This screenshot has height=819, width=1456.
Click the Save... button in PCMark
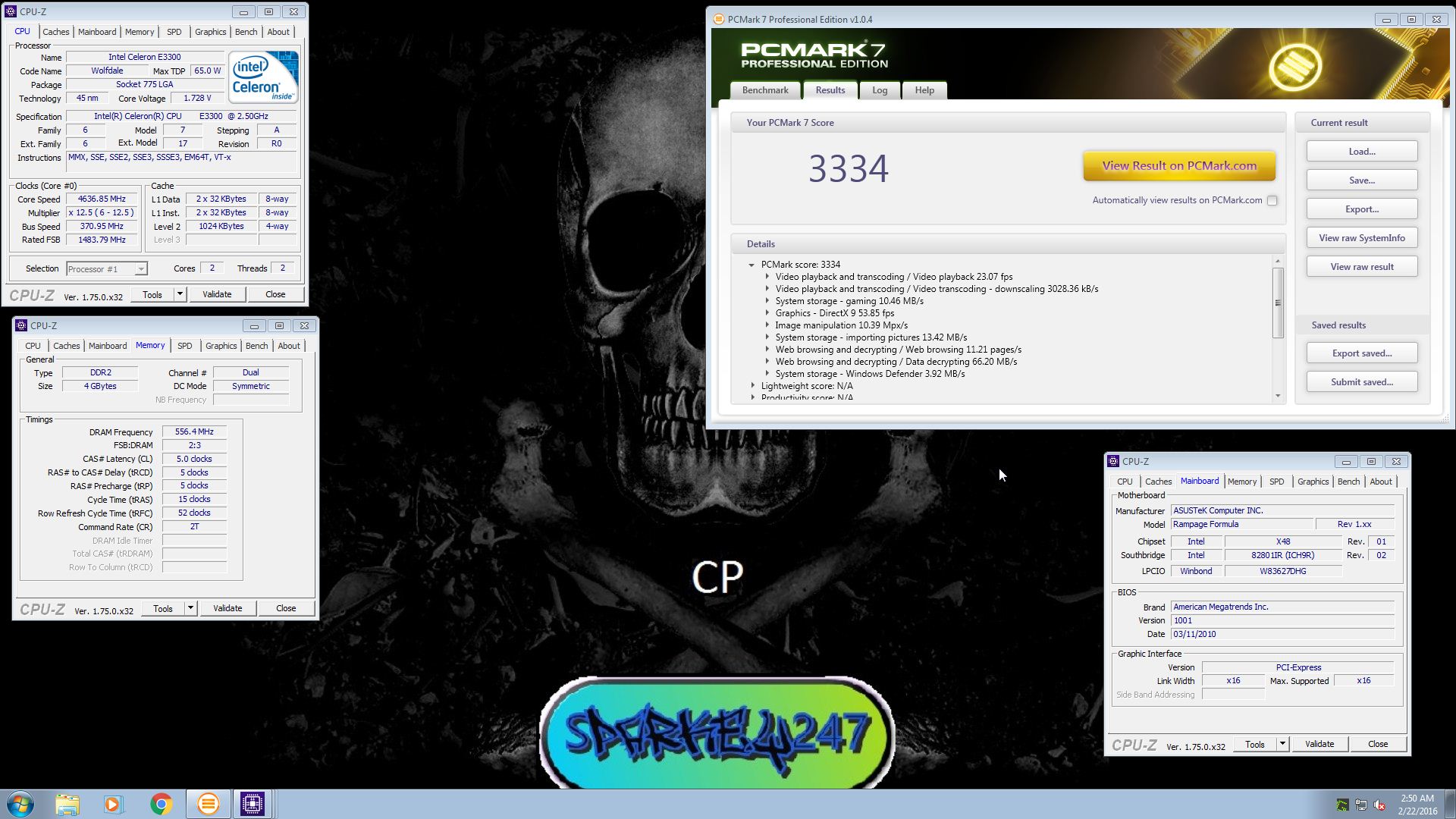coord(1362,180)
